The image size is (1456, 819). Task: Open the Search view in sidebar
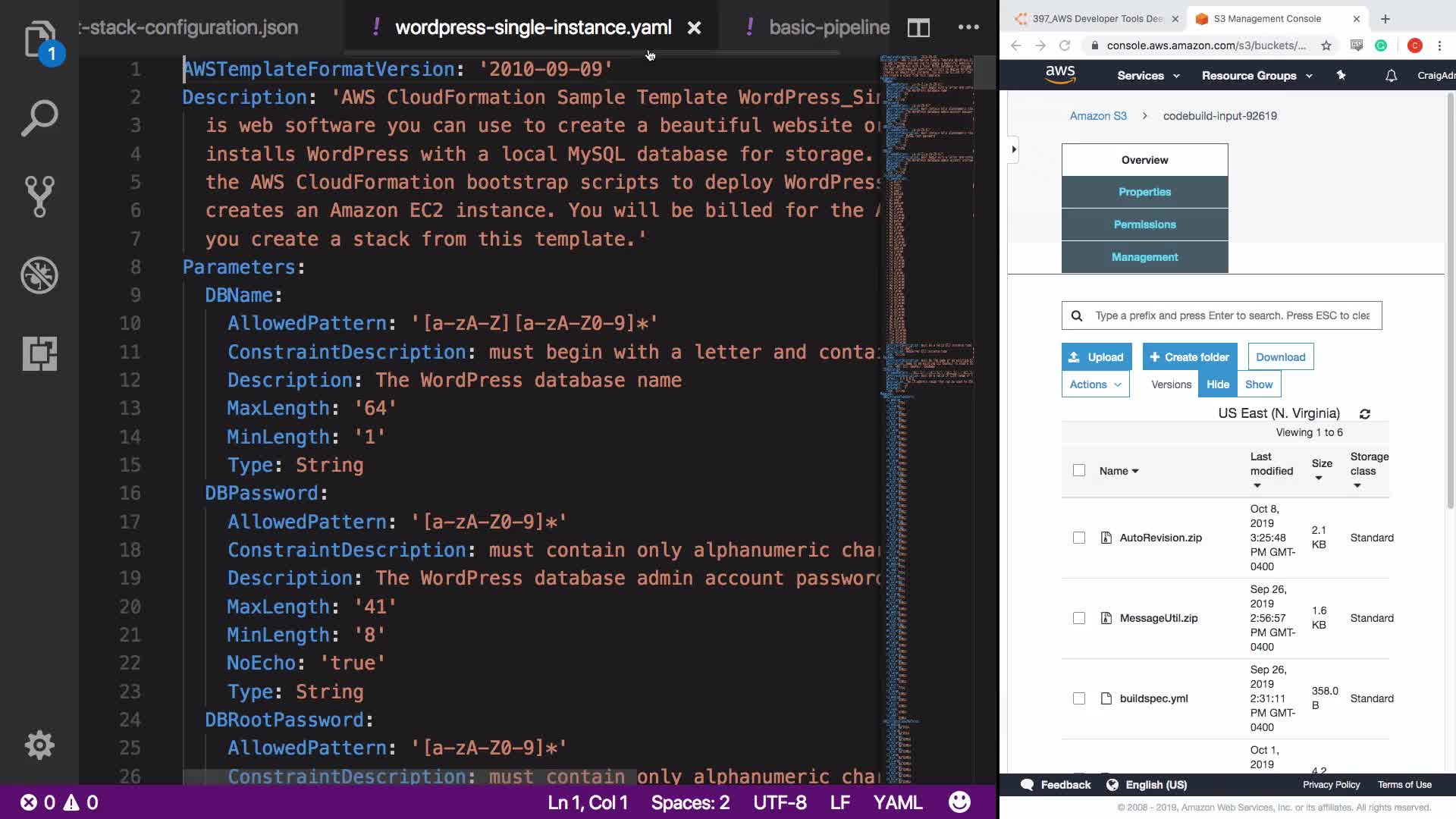point(39,118)
